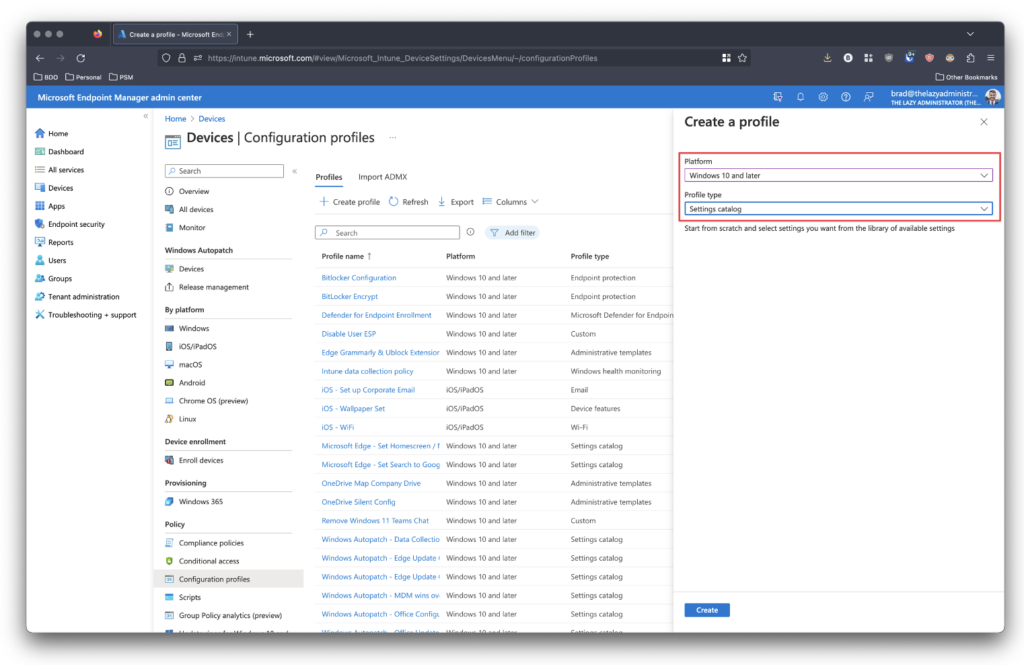Viewport: 1024px width, 665px height.
Task: Open the Tenant administration icon
Action: pyautogui.click(x=40, y=297)
